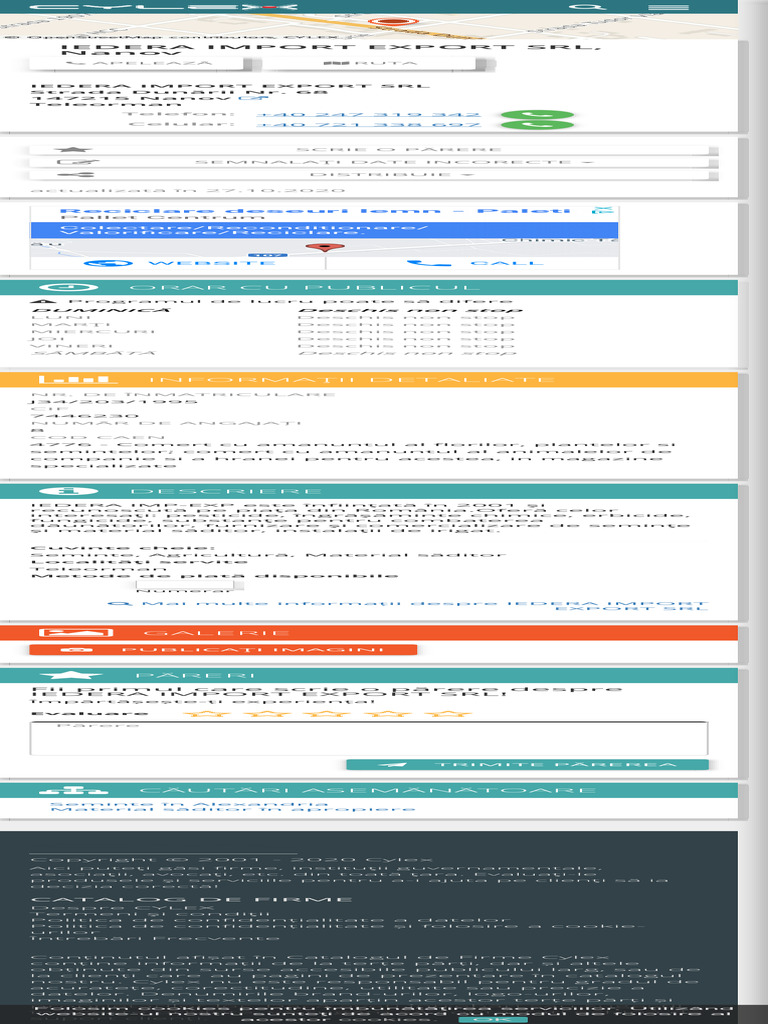This screenshot has width=768, height=1024.
Task: Click the phone icon in the ad
Action: coord(428,263)
